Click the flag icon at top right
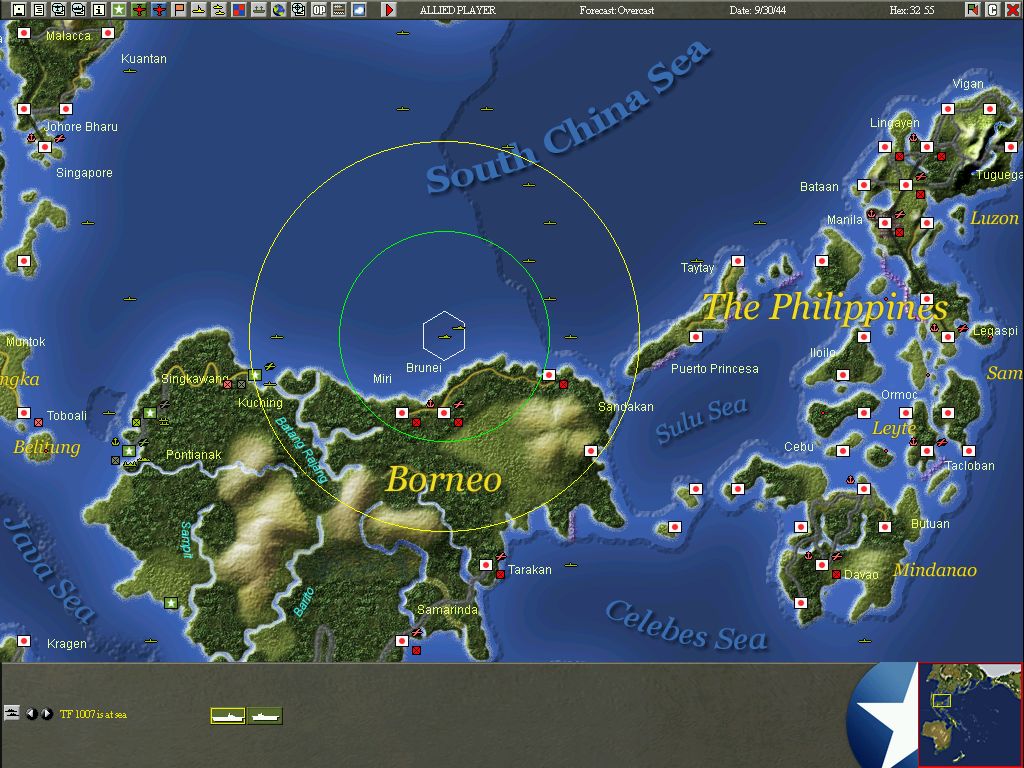Screen dimensions: 1024x768 point(973,9)
